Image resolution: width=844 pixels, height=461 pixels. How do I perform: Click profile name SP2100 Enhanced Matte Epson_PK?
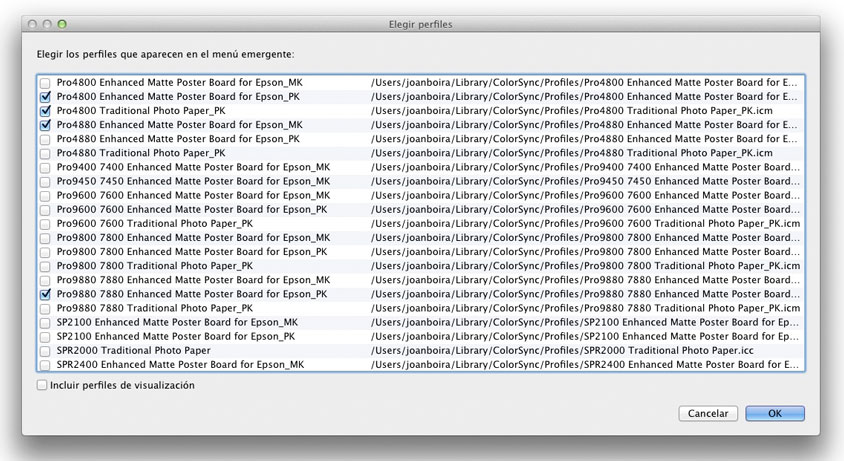tap(176, 337)
